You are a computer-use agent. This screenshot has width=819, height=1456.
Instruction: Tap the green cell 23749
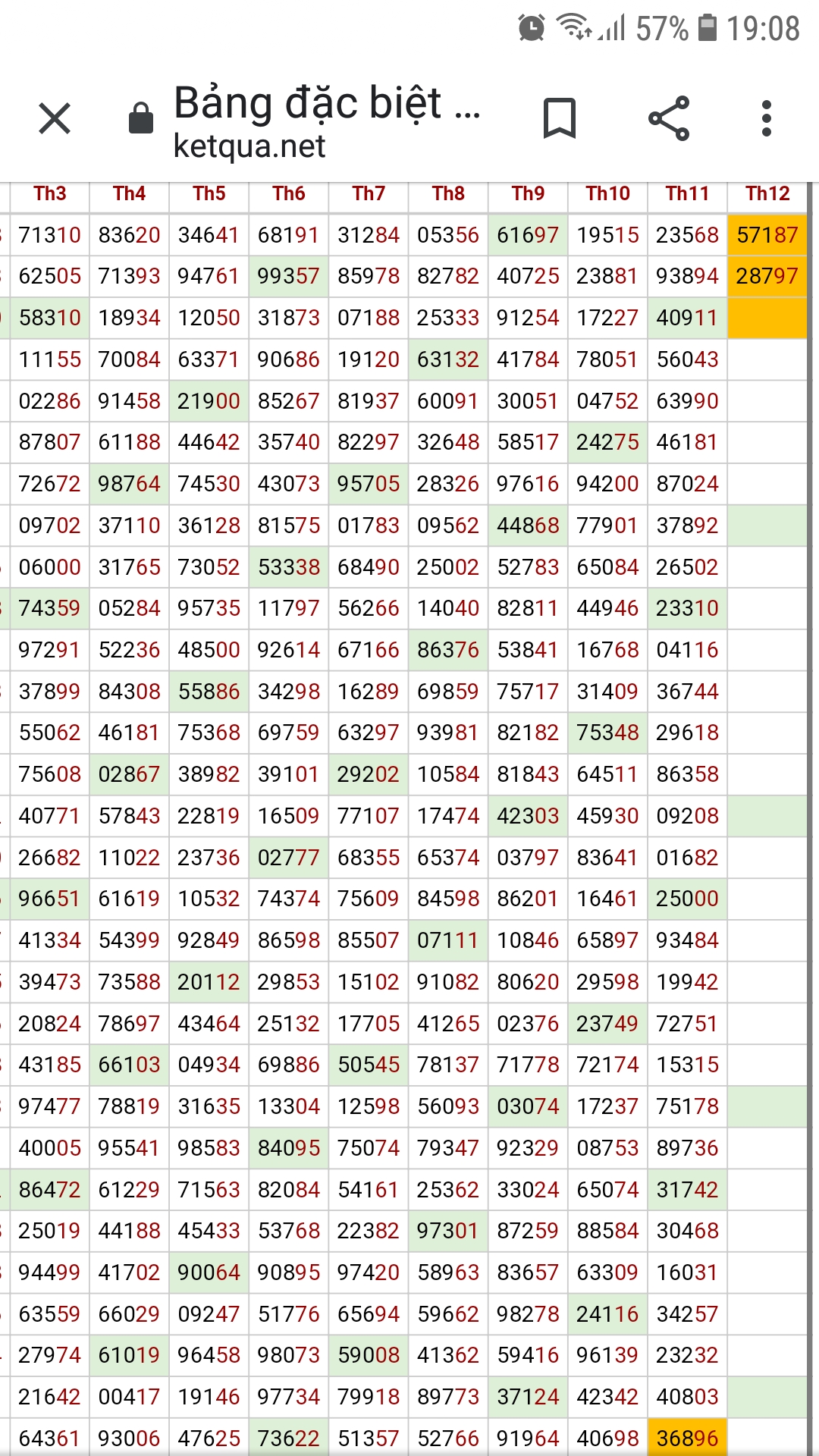click(607, 1024)
